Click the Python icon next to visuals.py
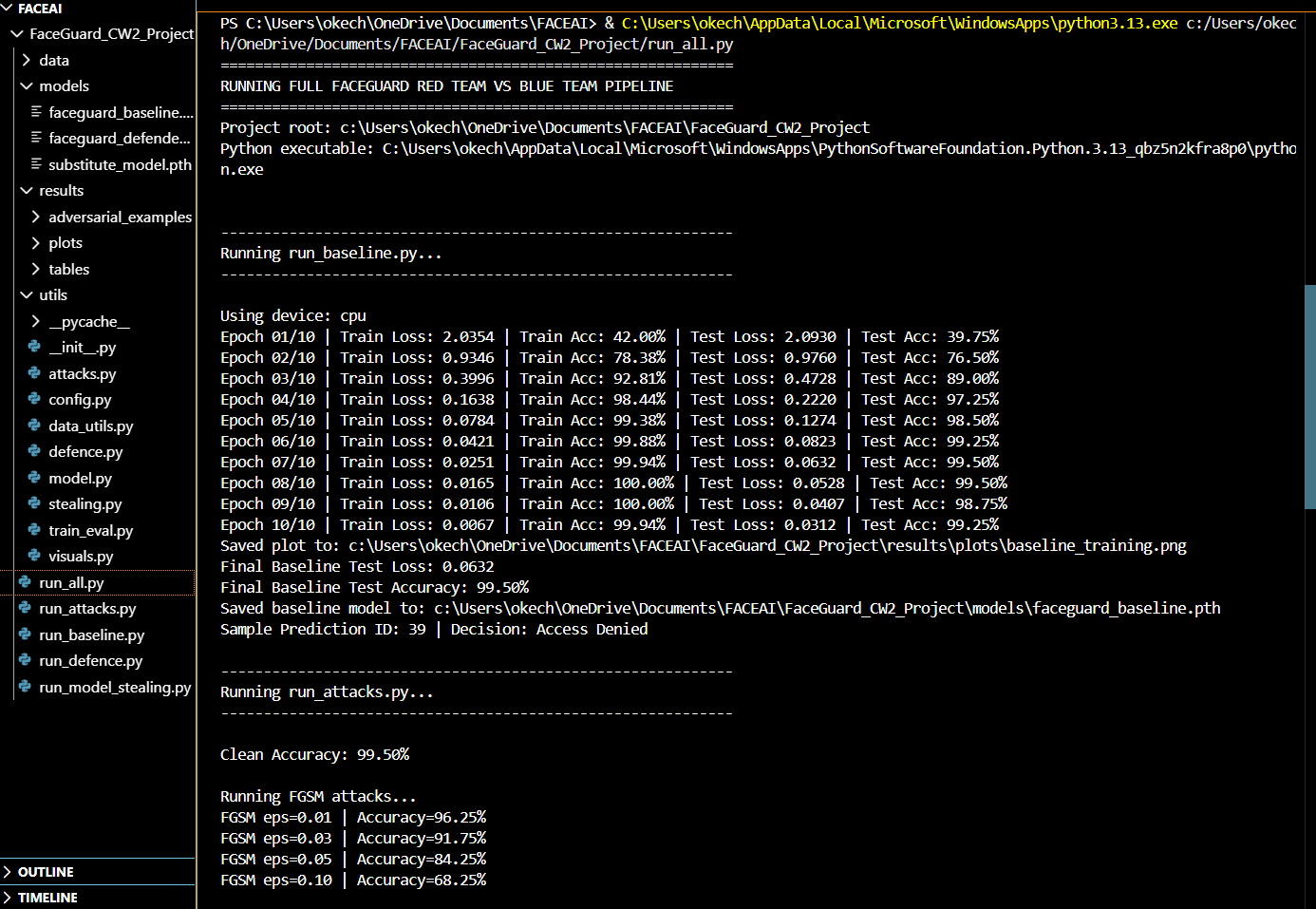Viewport: 1316px width, 909px height. 35,557
